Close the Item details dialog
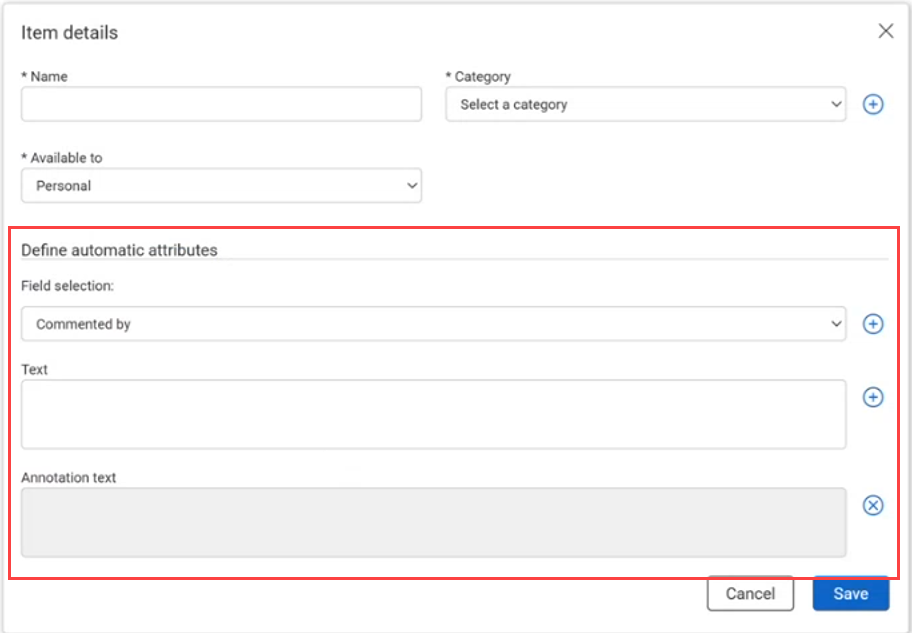 [x=885, y=31]
